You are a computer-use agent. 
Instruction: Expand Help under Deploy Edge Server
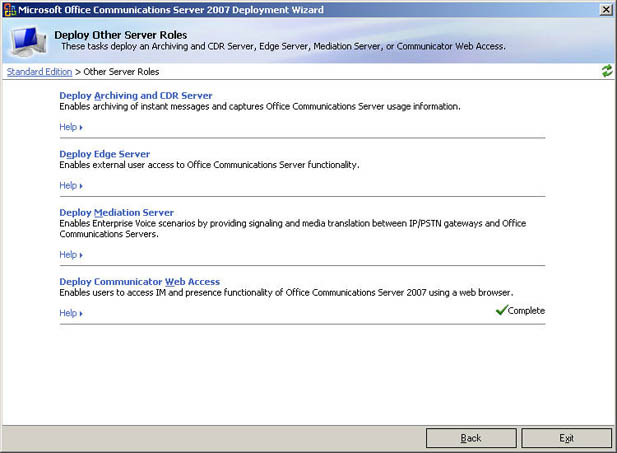[70, 186]
